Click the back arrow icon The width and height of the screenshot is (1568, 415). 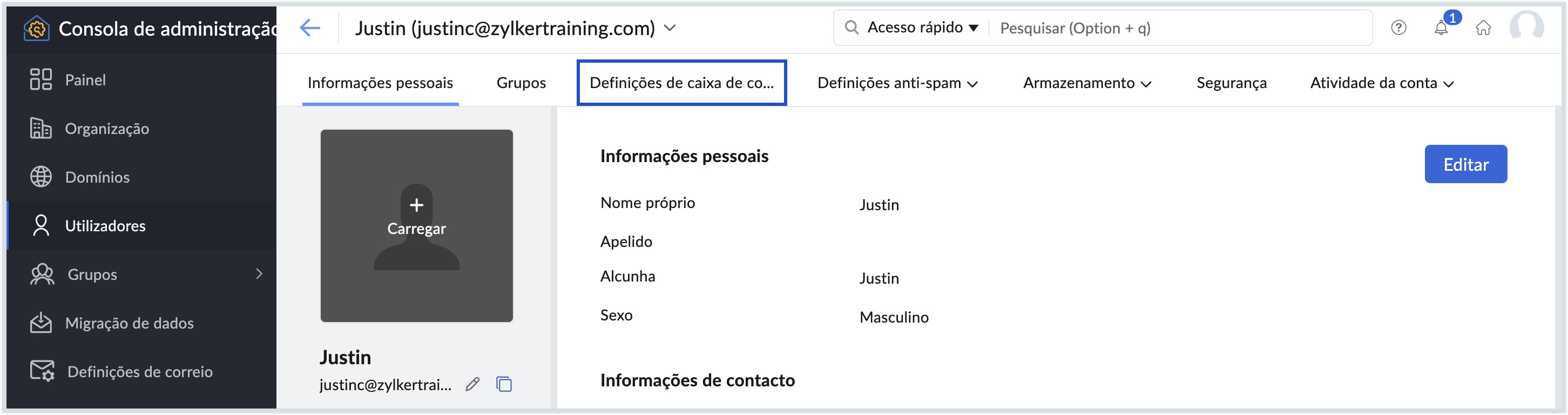[310, 28]
